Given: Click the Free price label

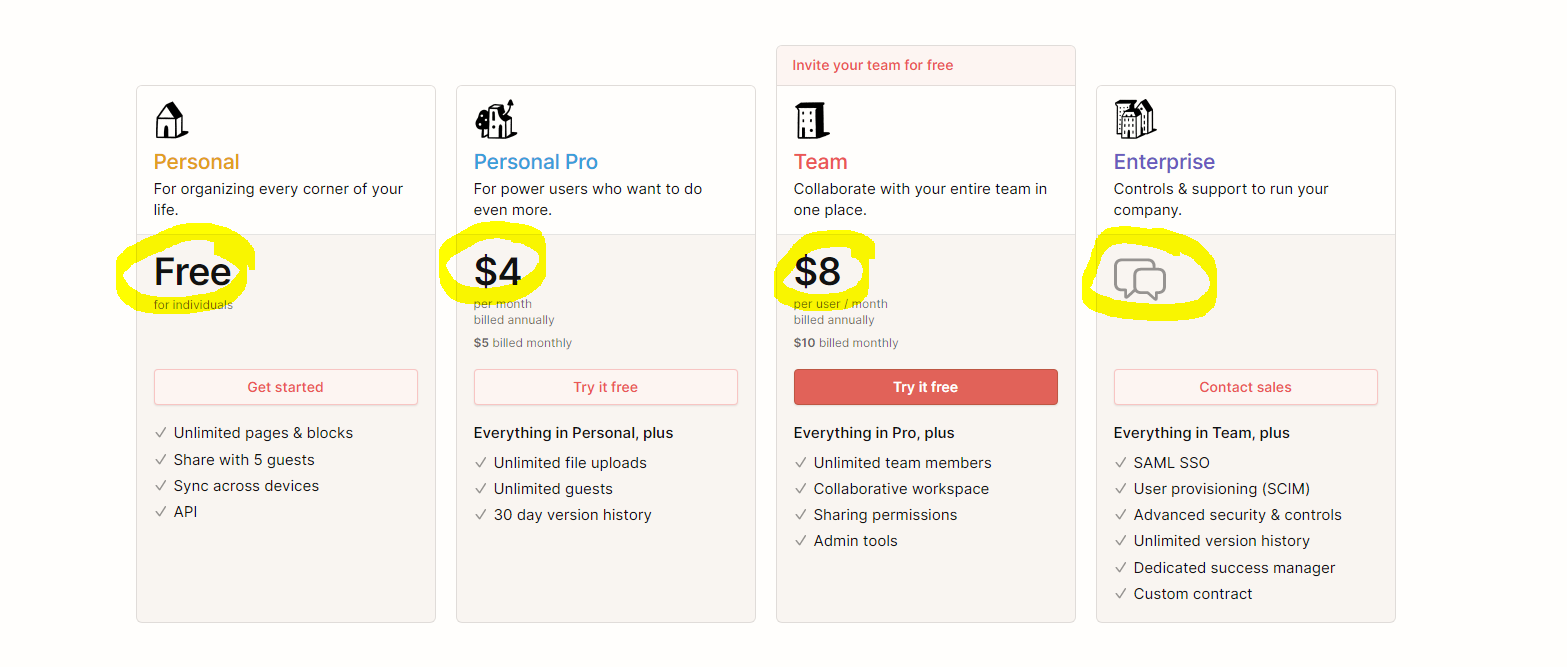Looking at the screenshot, I should click(193, 272).
